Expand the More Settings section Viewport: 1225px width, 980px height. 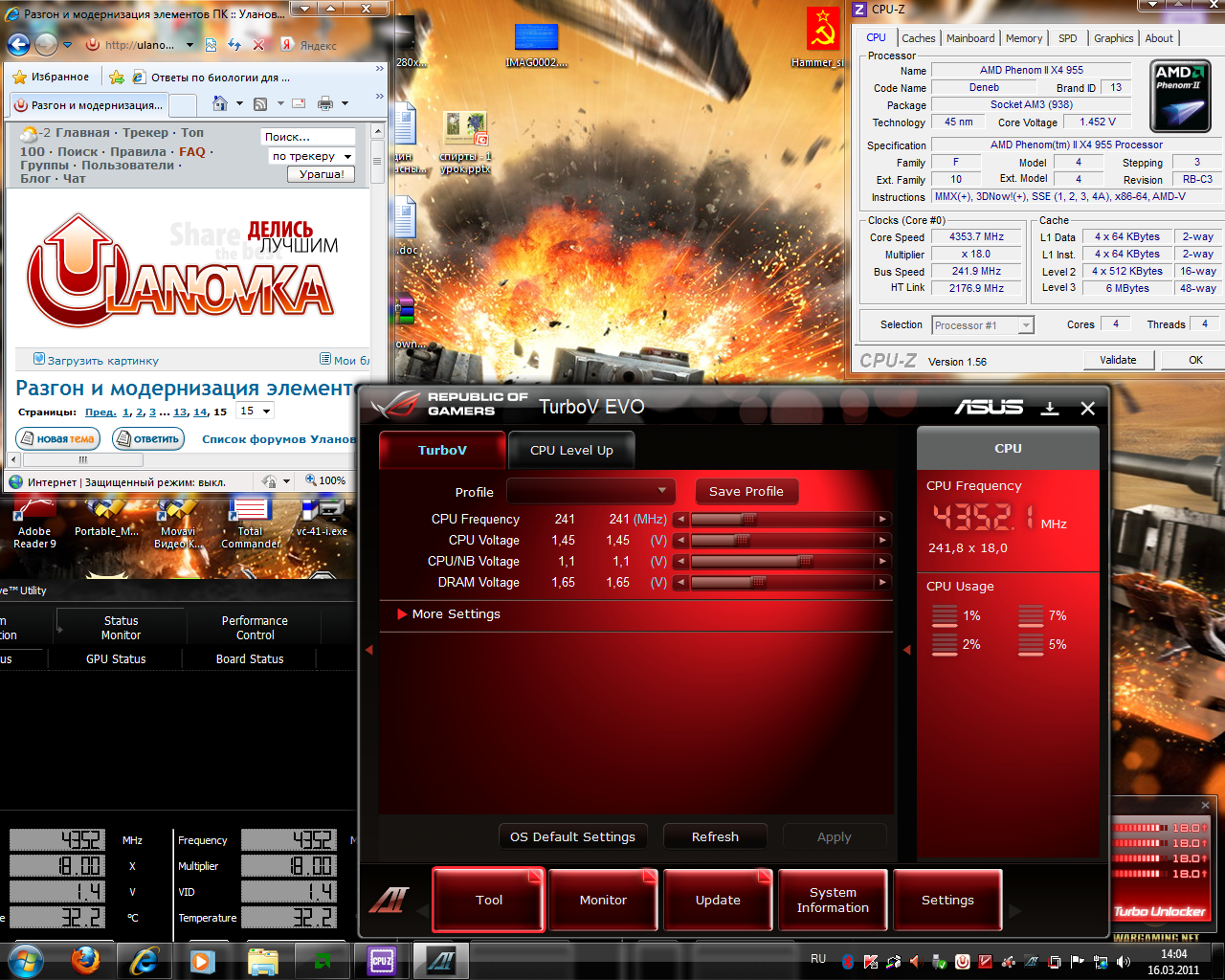[448, 614]
